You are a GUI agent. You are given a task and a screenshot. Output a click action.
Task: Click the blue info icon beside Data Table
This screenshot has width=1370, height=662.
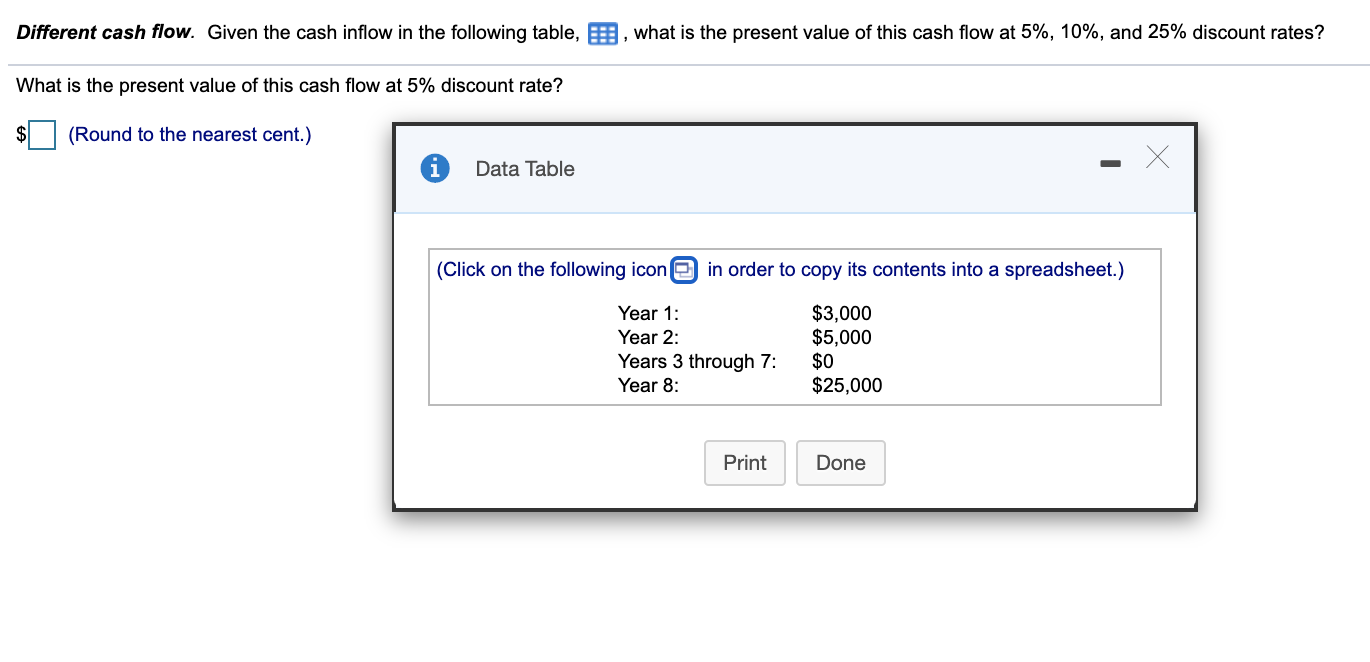tap(434, 169)
